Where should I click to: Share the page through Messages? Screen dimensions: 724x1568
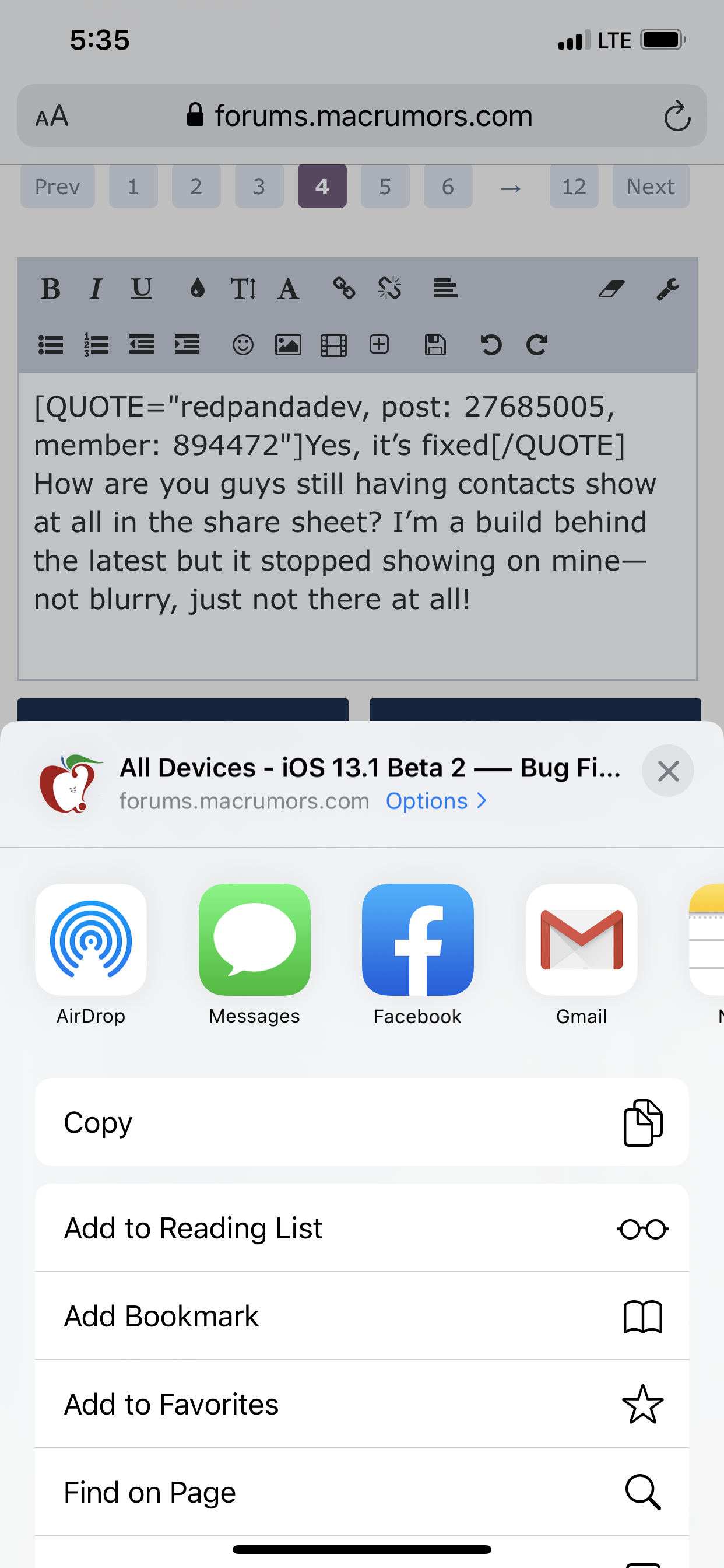click(x=254, y=939)
